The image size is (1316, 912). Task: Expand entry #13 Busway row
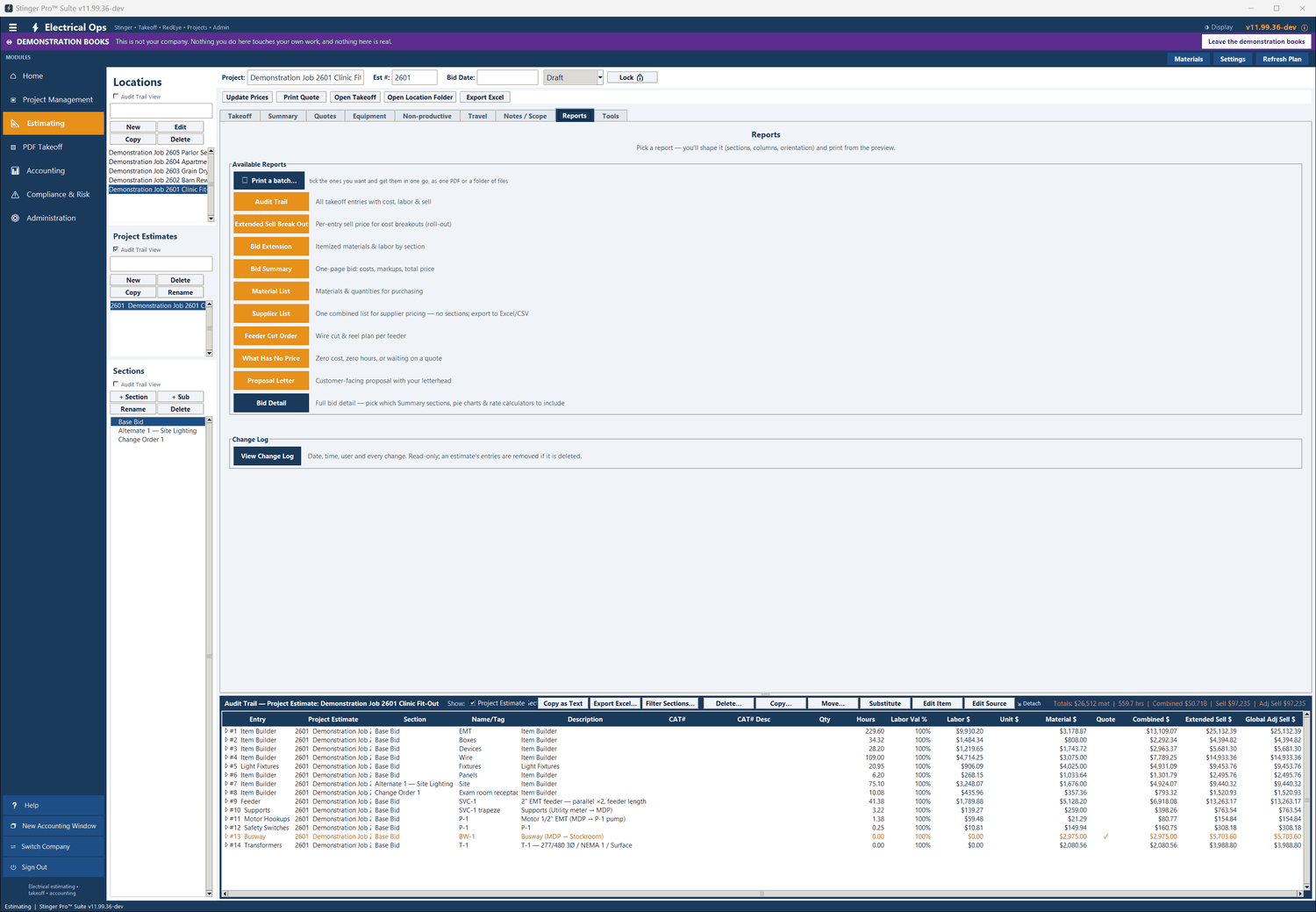click(x=226, y=837)
